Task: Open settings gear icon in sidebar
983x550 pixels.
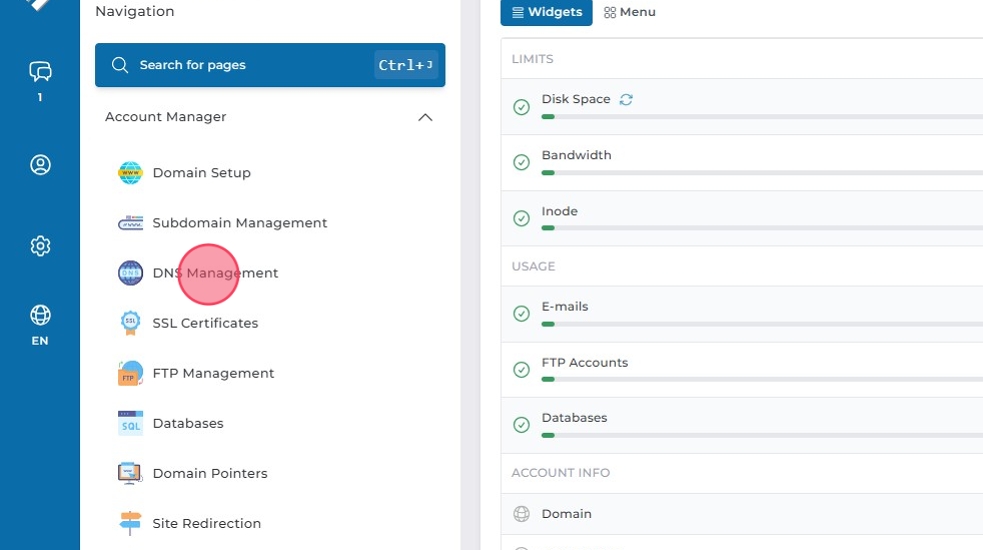Action: click(40, 246)
